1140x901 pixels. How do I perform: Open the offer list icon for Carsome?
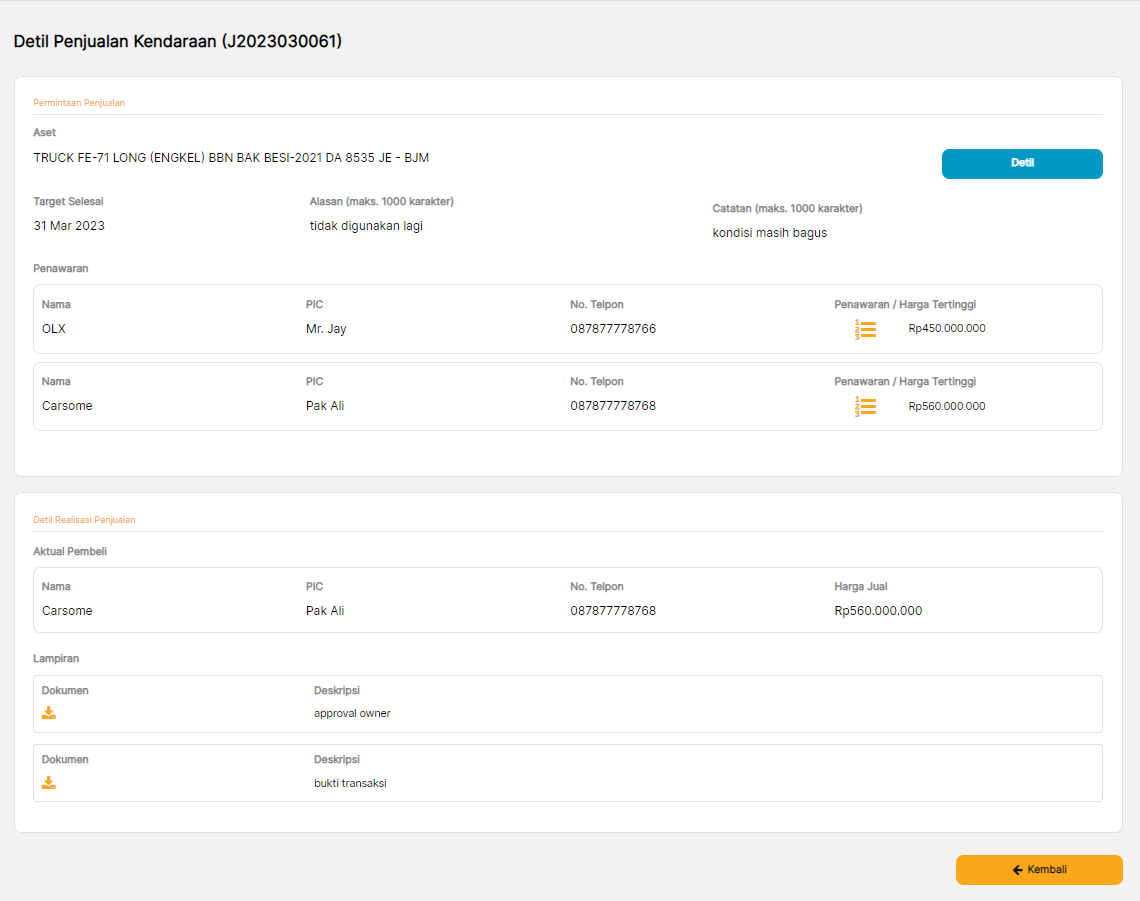pos(866,406)
